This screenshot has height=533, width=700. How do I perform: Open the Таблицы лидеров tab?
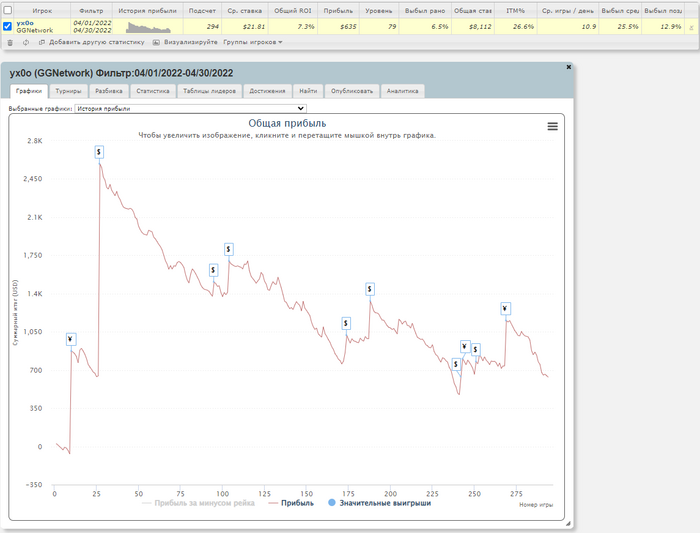click(x=209, y=91)
